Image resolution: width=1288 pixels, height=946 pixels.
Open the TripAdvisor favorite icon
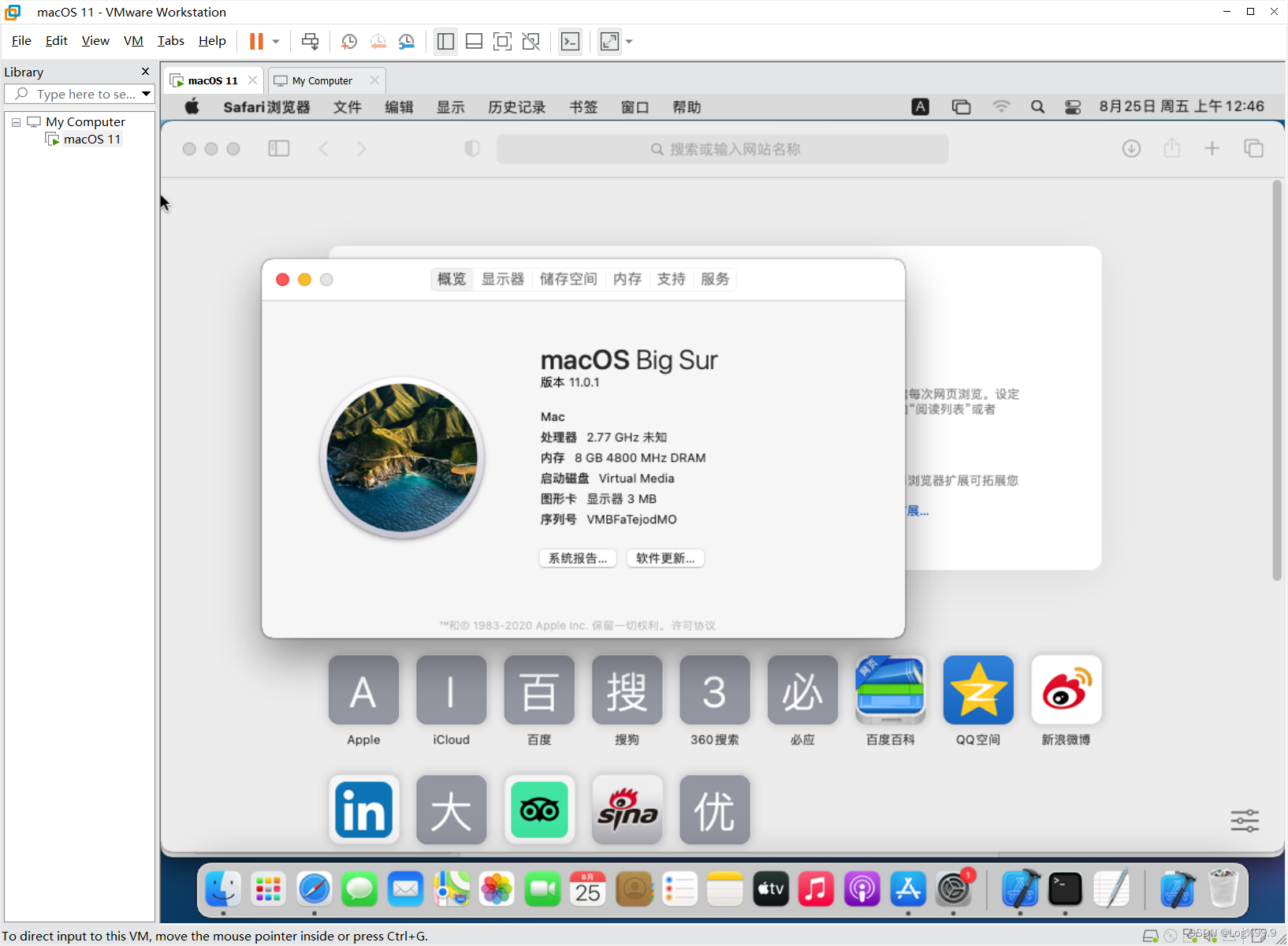click(539, 810)
